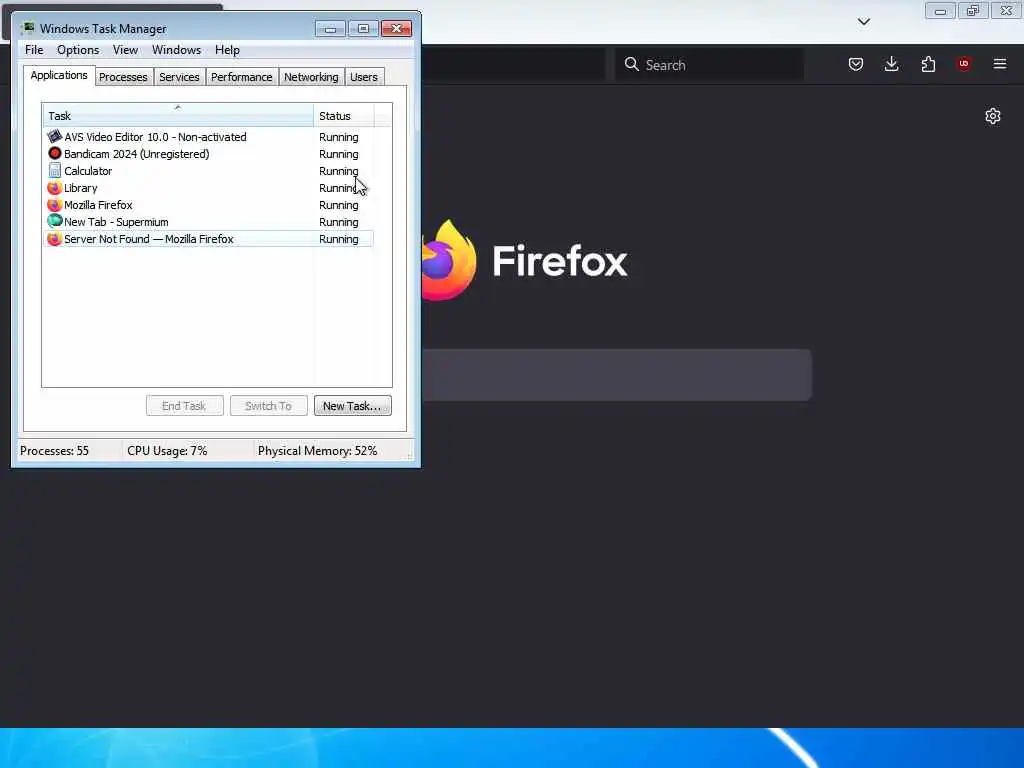Screen dimensions: 1024x768
Task: Click 'CPU Usage: 7%' in status bar
Action: [167, 451]
